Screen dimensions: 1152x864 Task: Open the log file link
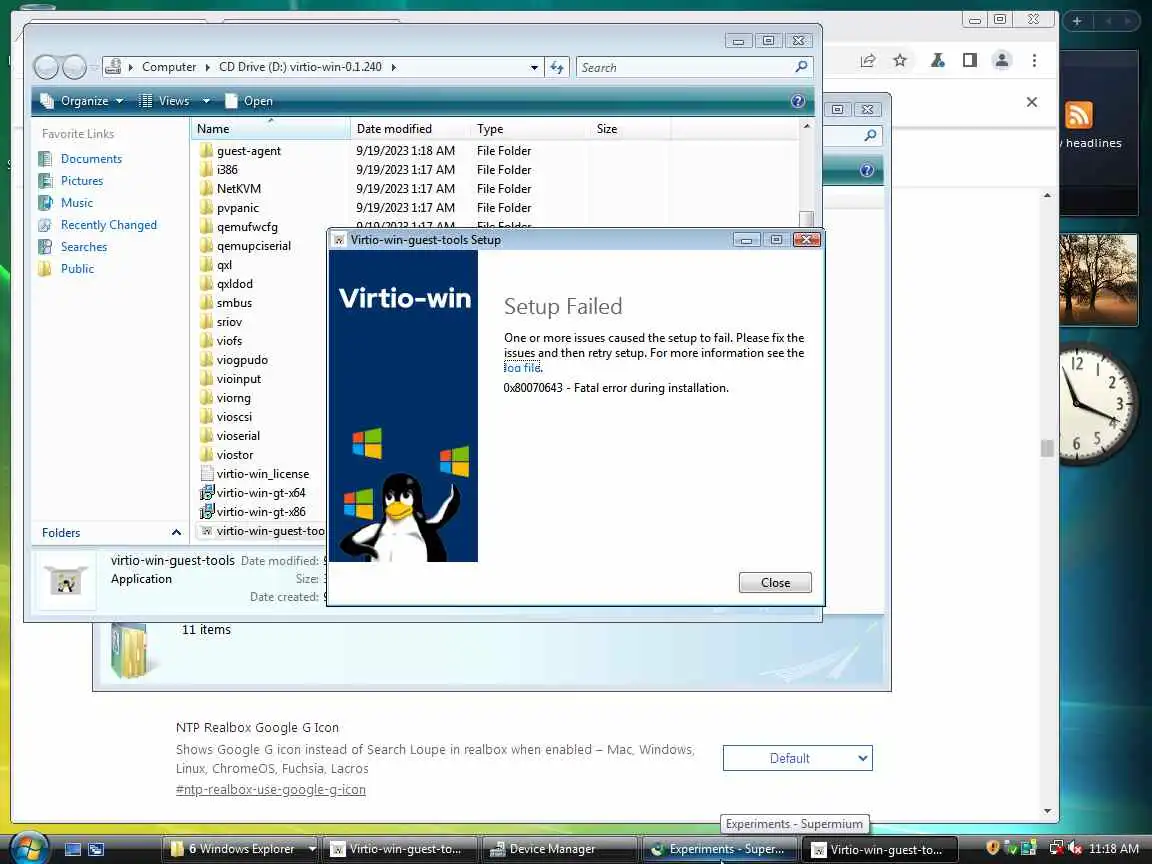[522, 368]
